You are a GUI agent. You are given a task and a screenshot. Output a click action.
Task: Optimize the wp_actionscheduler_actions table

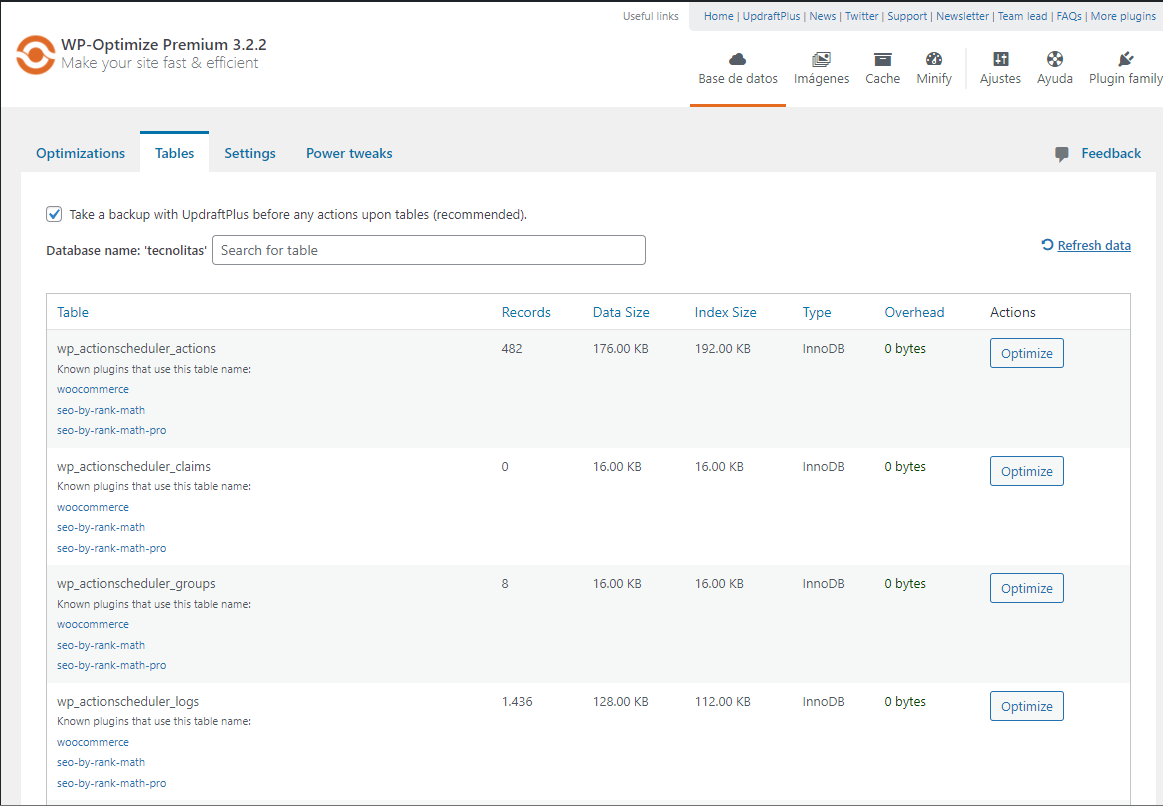tap(1026, 353)
